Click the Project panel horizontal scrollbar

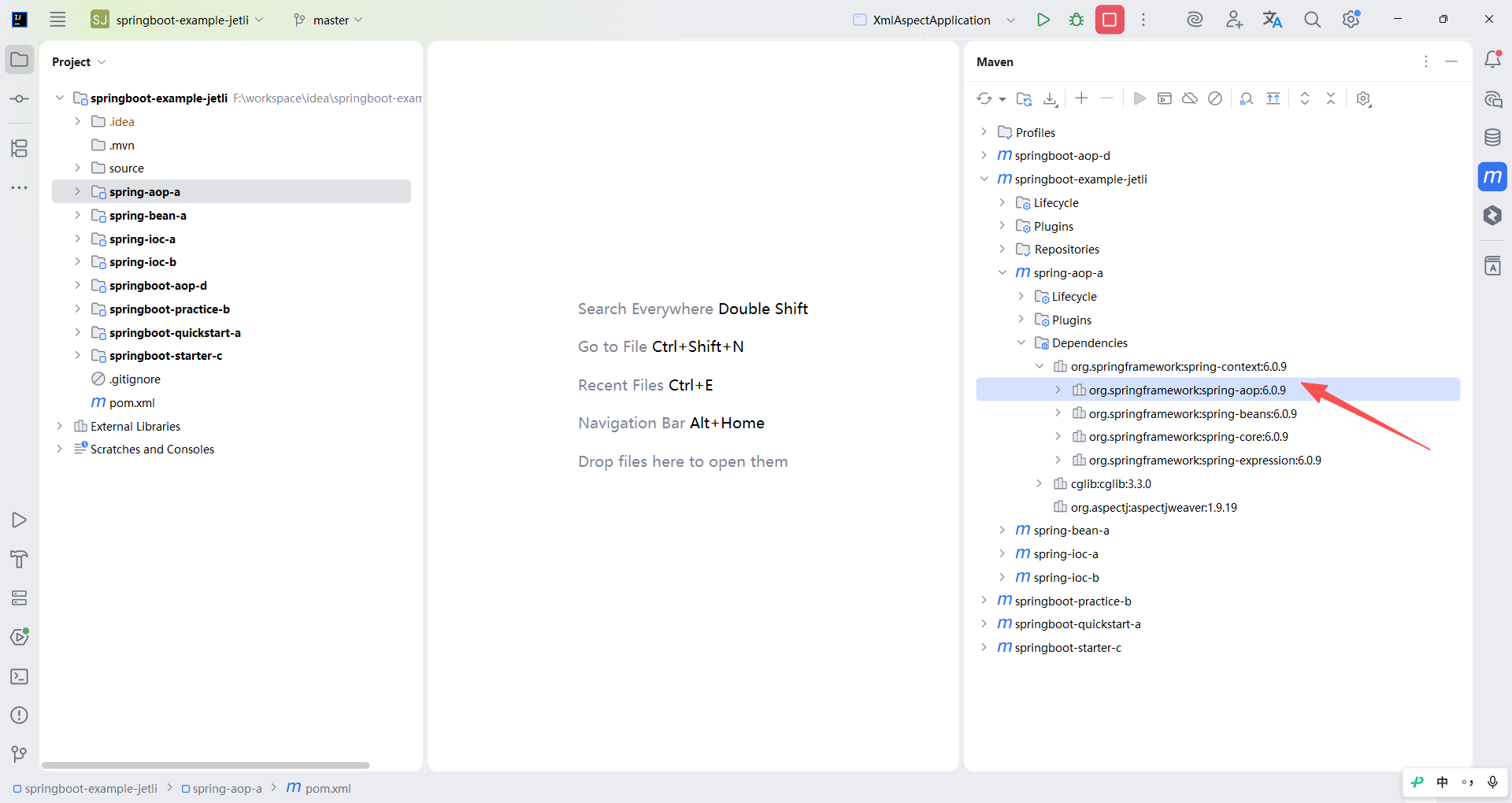[206, 765]
